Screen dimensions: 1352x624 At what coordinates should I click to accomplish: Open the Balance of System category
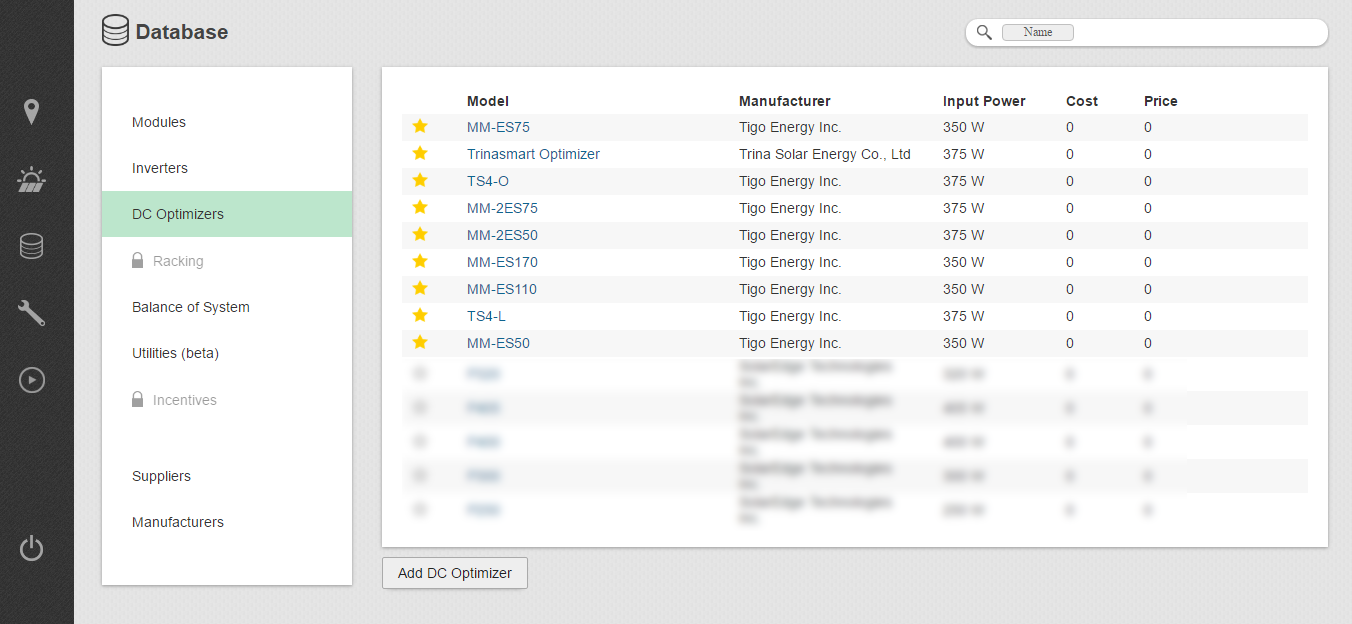[227, 307]
